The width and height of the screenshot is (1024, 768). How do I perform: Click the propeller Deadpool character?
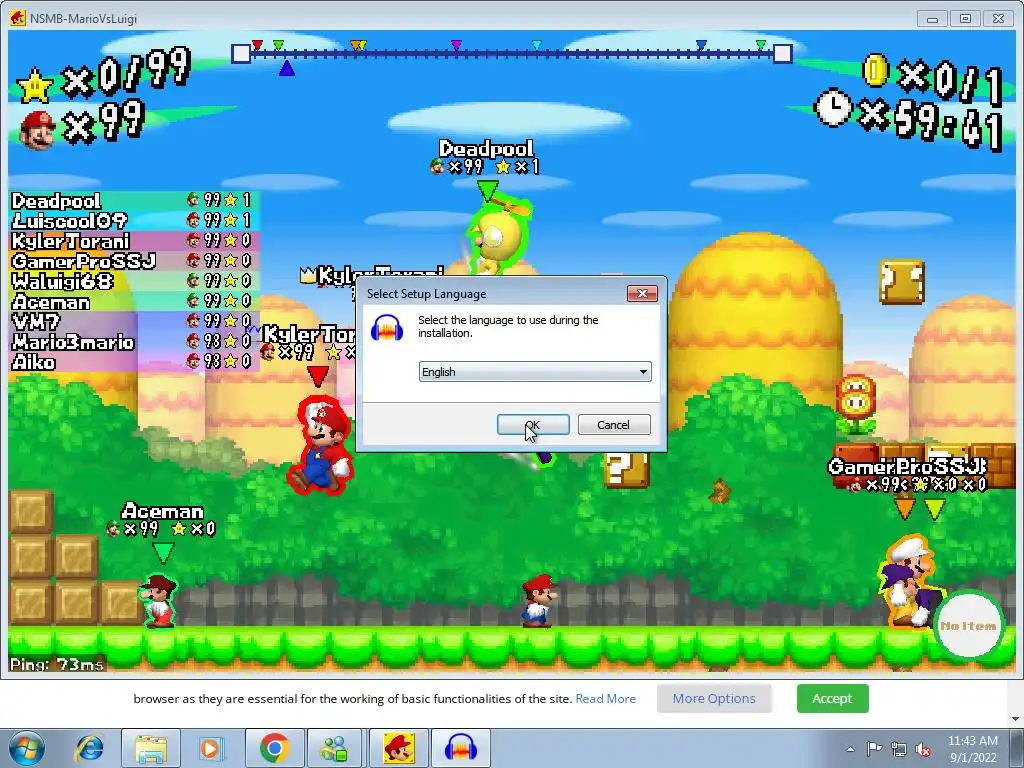click(x=498, y=236)
